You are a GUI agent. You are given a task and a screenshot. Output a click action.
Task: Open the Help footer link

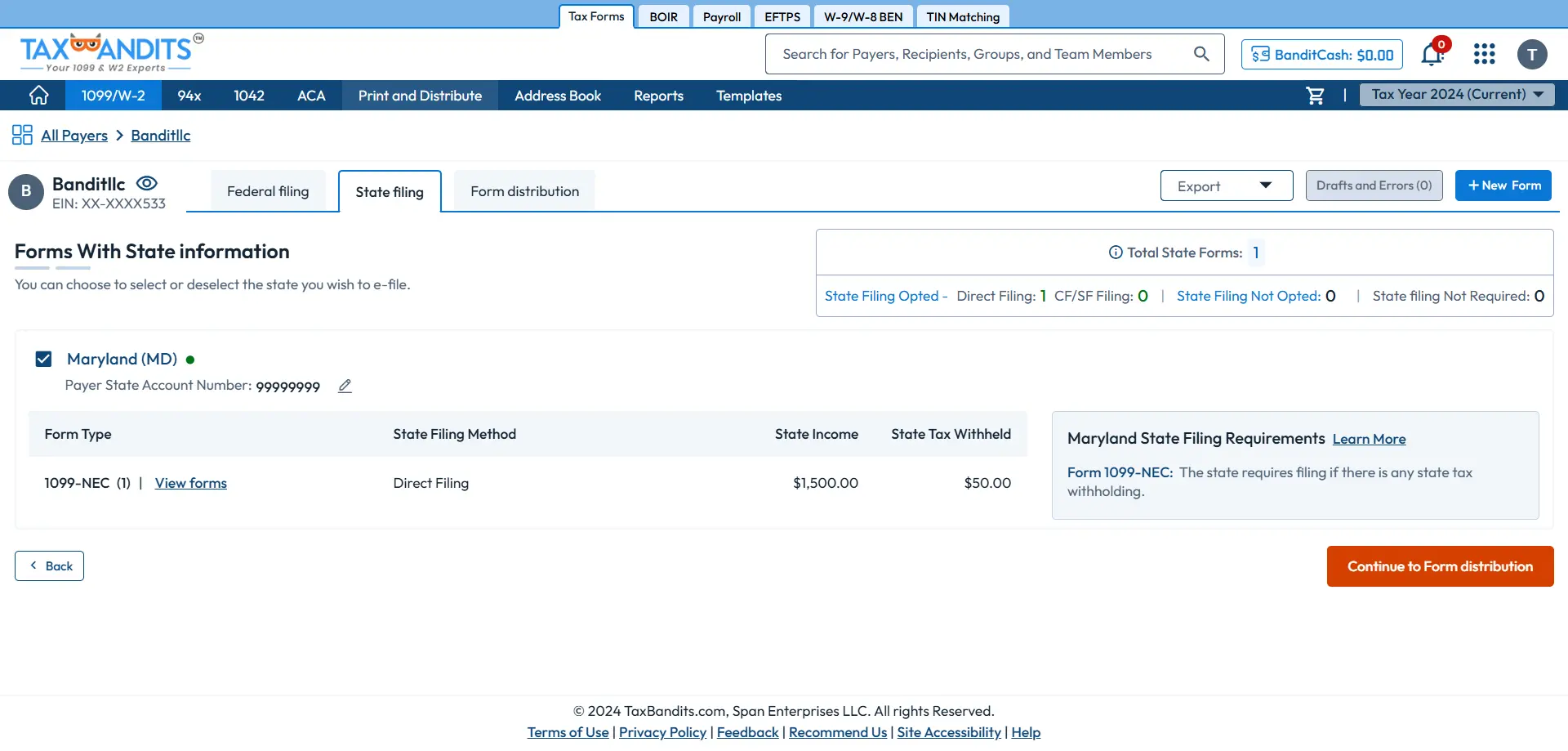[1026, 732]
